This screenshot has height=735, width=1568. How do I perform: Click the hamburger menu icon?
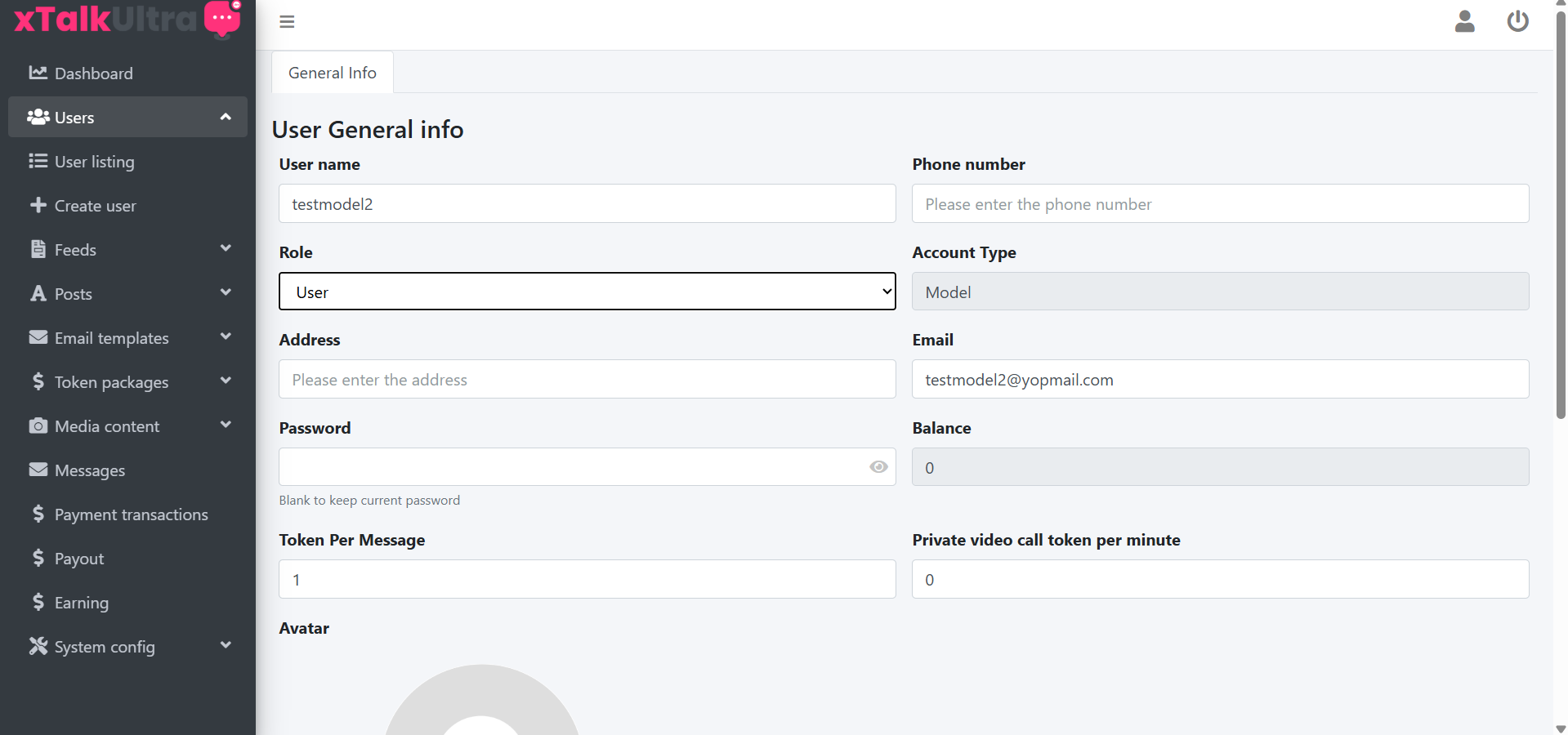(x=287, y=22)
